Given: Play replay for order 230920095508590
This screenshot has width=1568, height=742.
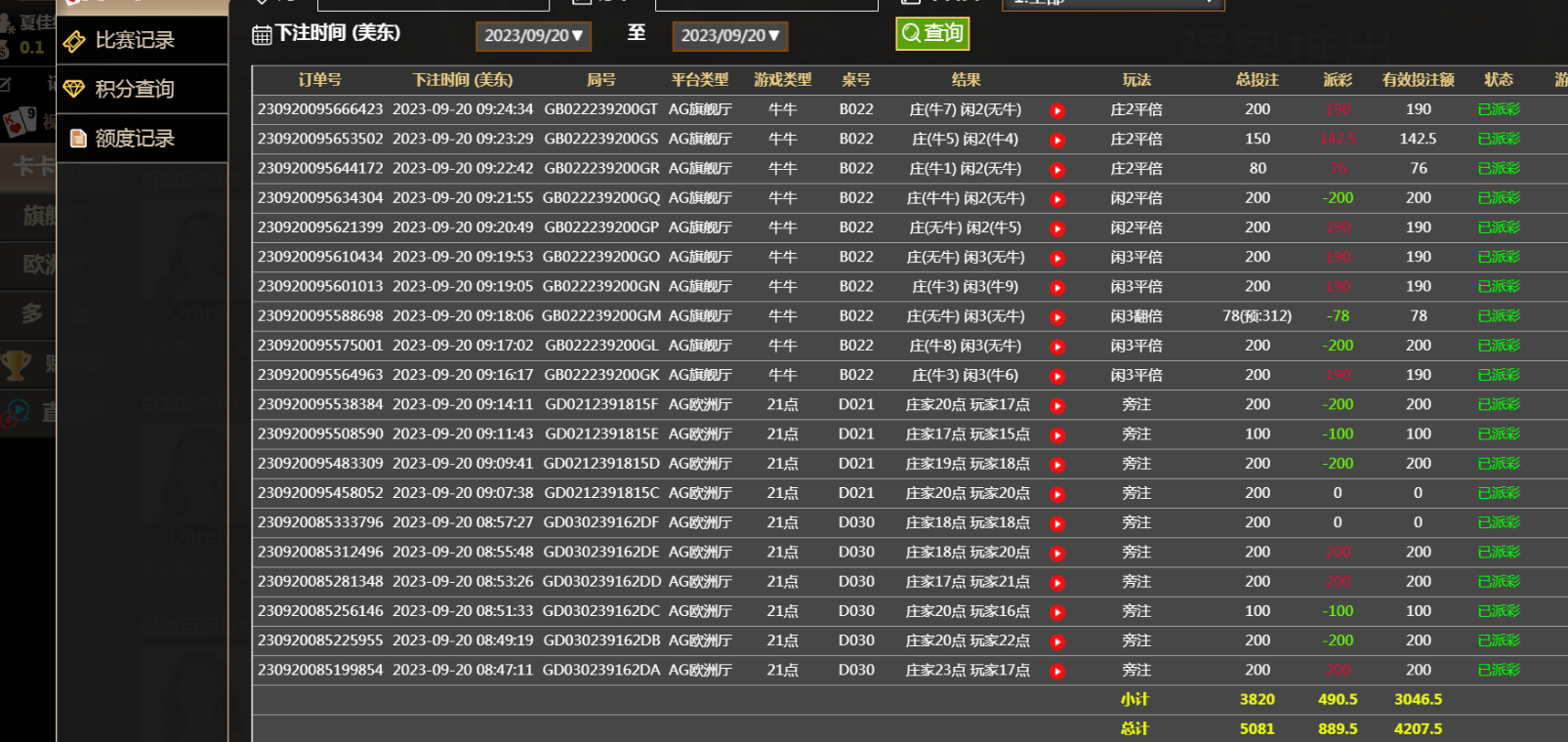Looking at the screenshot, I should click(x=1057, y=435).
